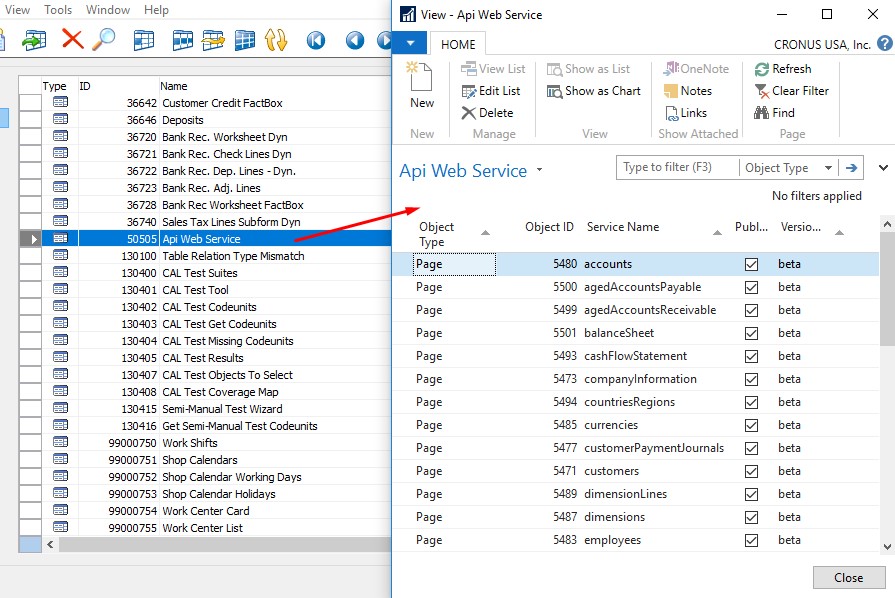
Task: Toggle Published checkbox for agedAccountsReceivable
Action: [x=751, y=310]
